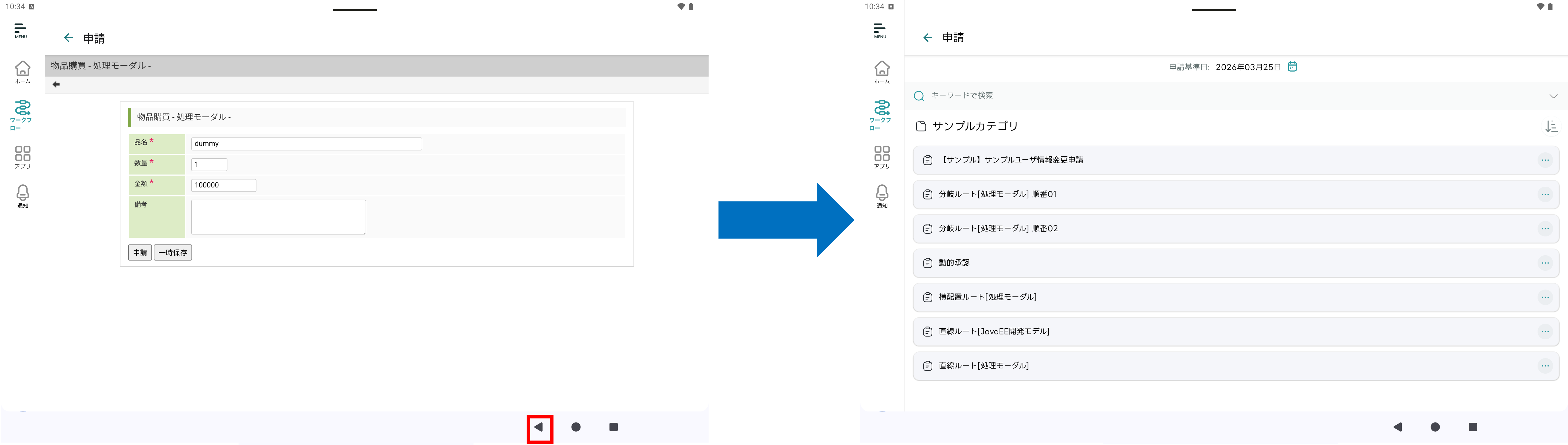Select 横配置ルート[処理モーダル] from the list
Image resolution: width=1568 pixels, height=445 pixels.
point(987,297)
